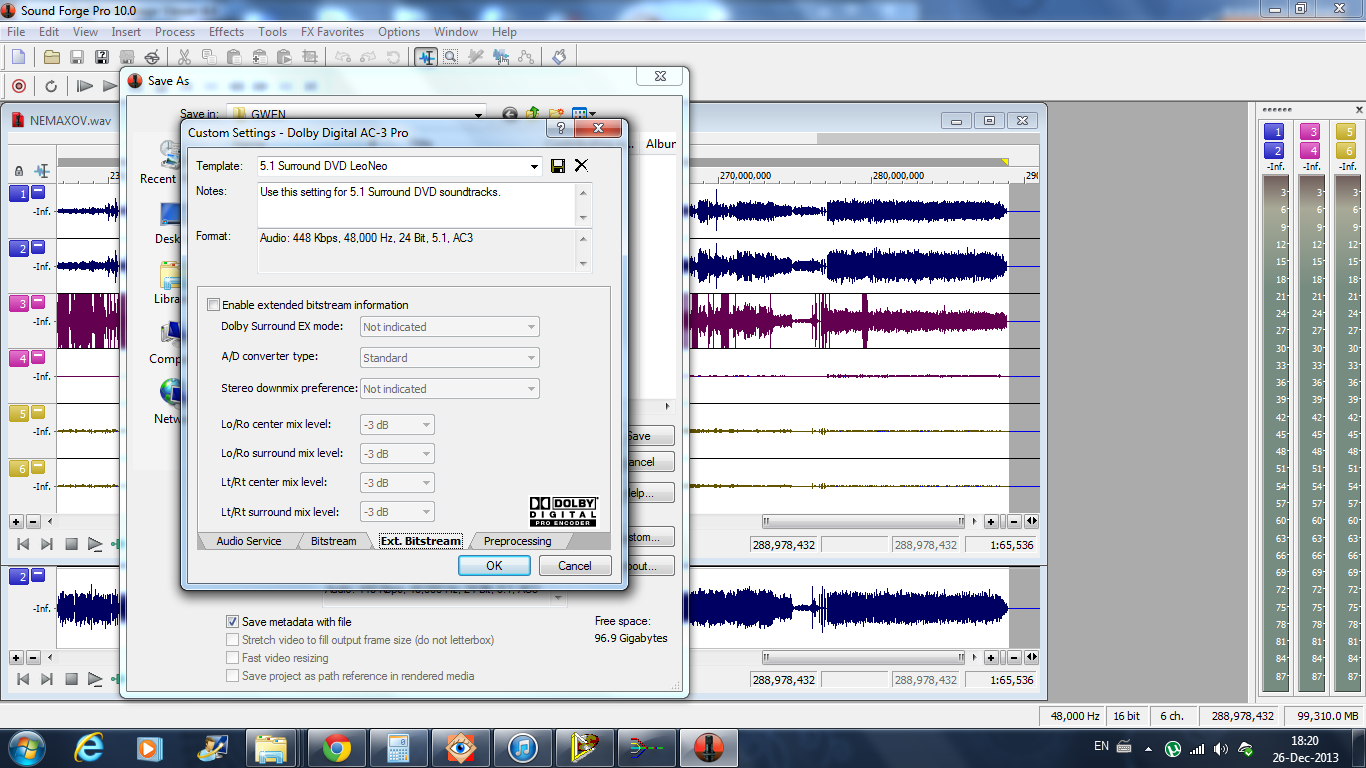The height and width of the screenshot is (768, 1366).
Task: Select the Event tool icon
Action: (x=501, y=57)
